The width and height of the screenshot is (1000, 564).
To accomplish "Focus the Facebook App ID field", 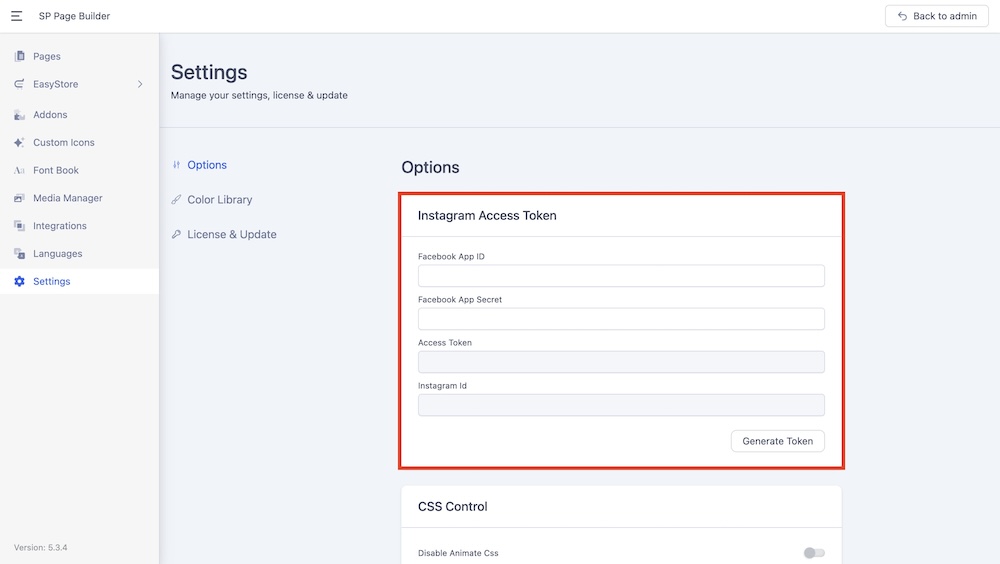I will [x=621, y=276].
